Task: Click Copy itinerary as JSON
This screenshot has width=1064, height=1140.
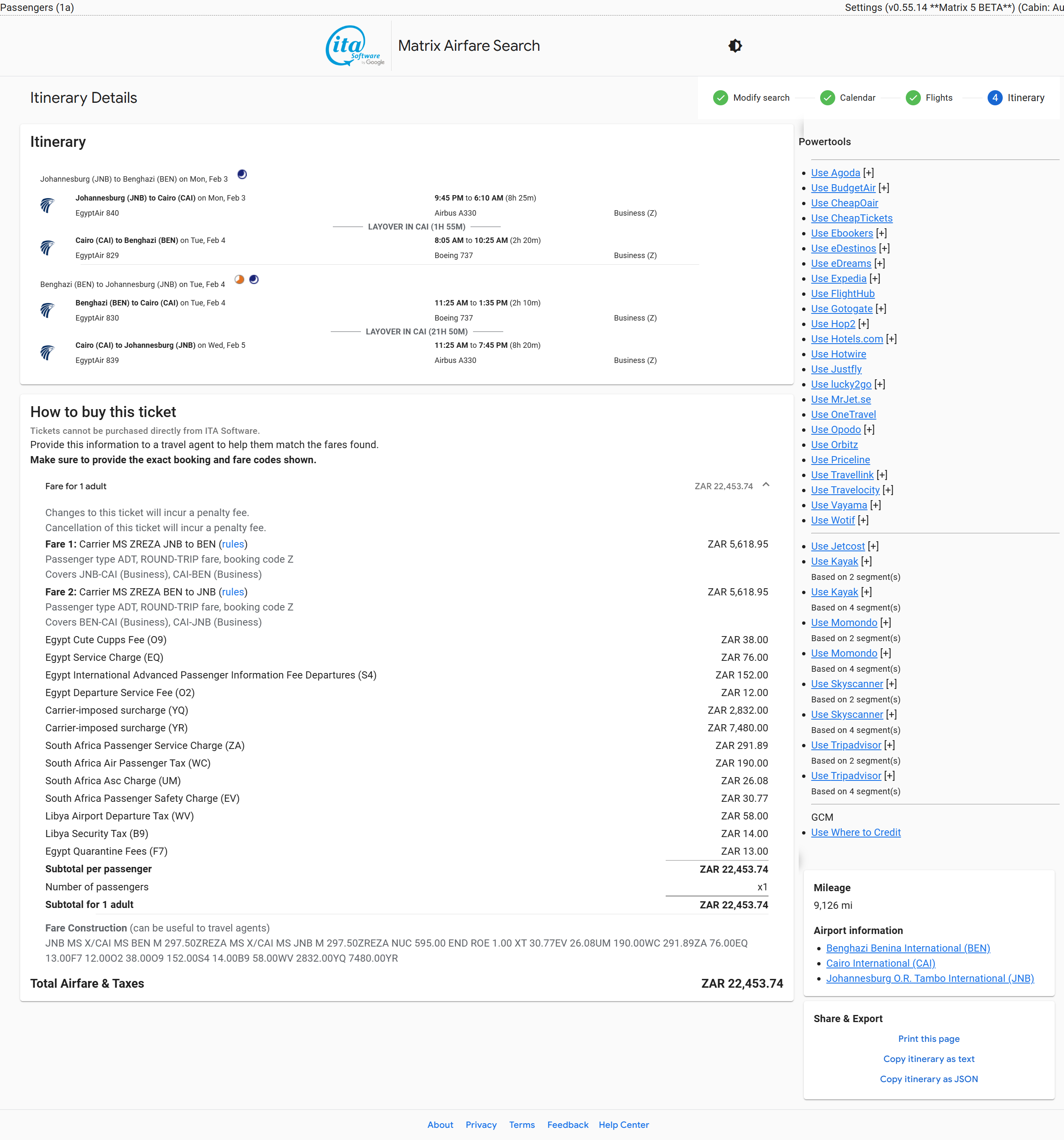Action: (x=928, y=1079)
